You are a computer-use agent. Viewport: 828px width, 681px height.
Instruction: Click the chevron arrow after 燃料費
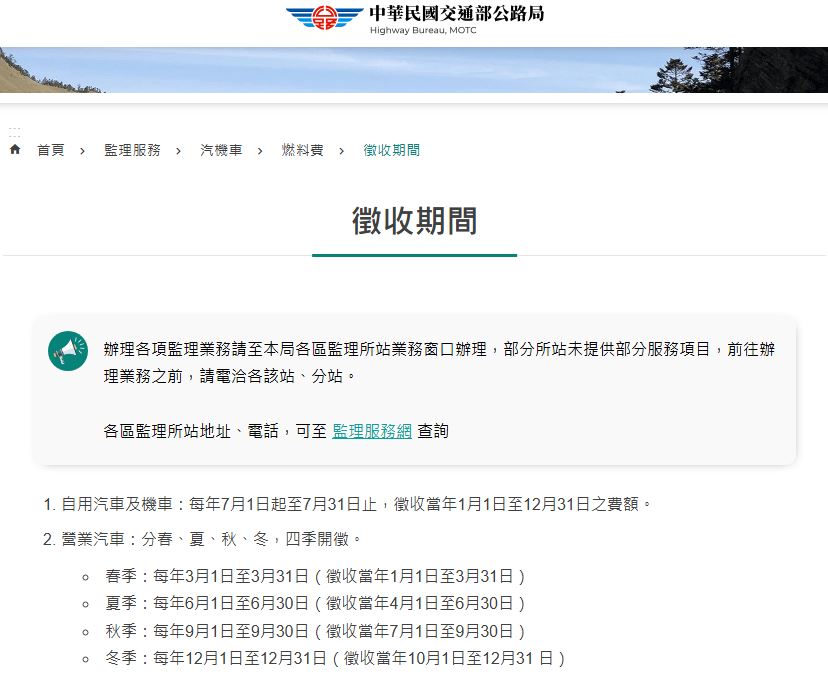342,150
